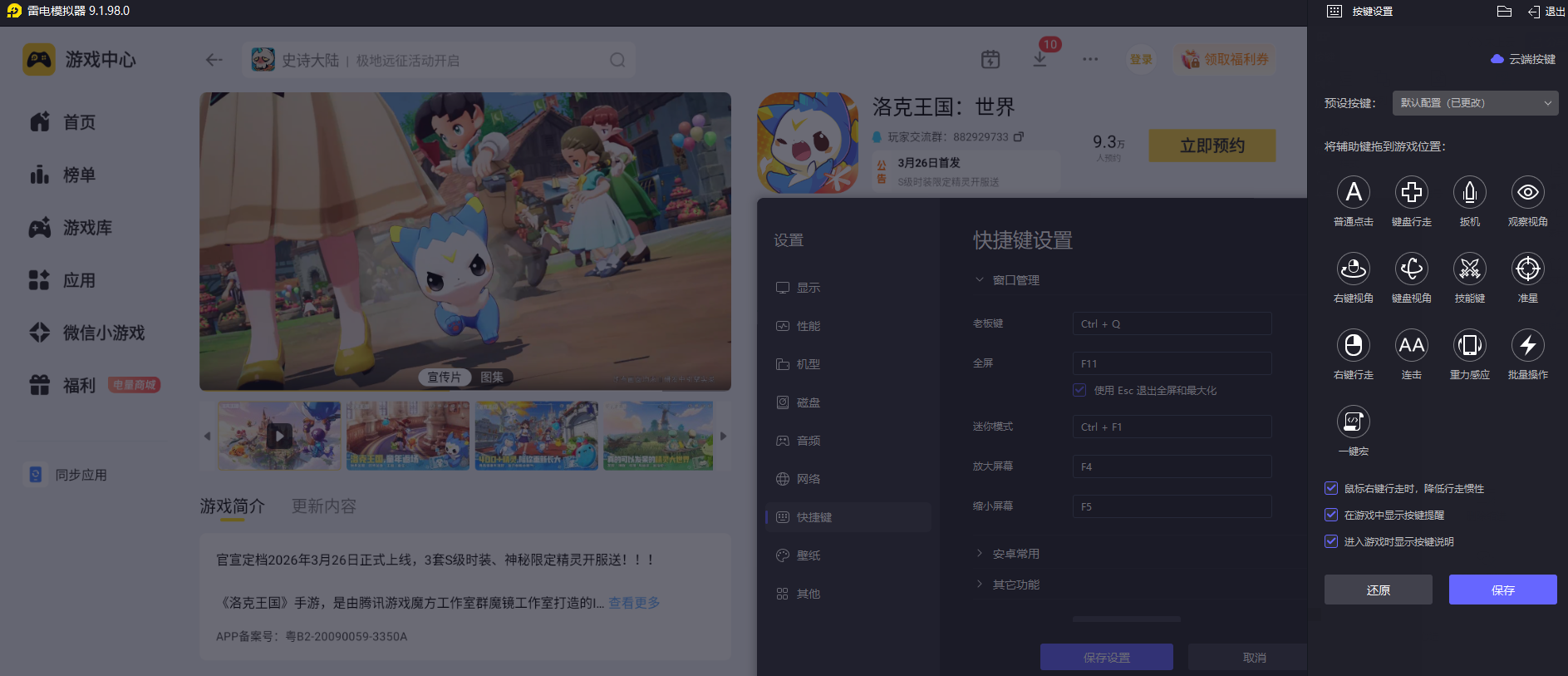The height and width of the screenshot is (676, 1568).
Task: Play the first video thumbnail
Action: click(x=279, y=436)
